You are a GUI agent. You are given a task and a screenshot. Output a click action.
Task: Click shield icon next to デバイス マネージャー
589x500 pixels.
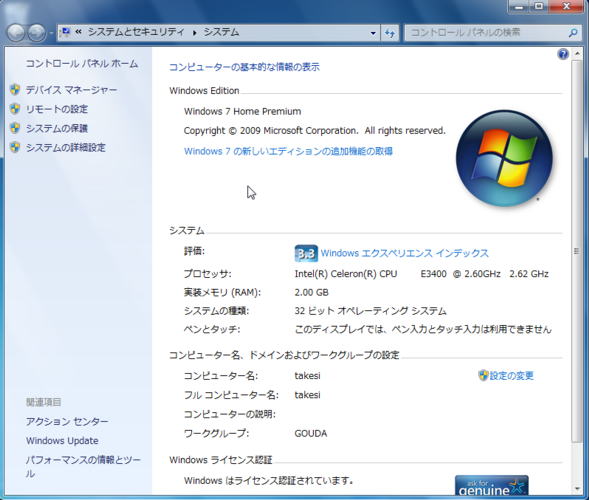[15, 89]
